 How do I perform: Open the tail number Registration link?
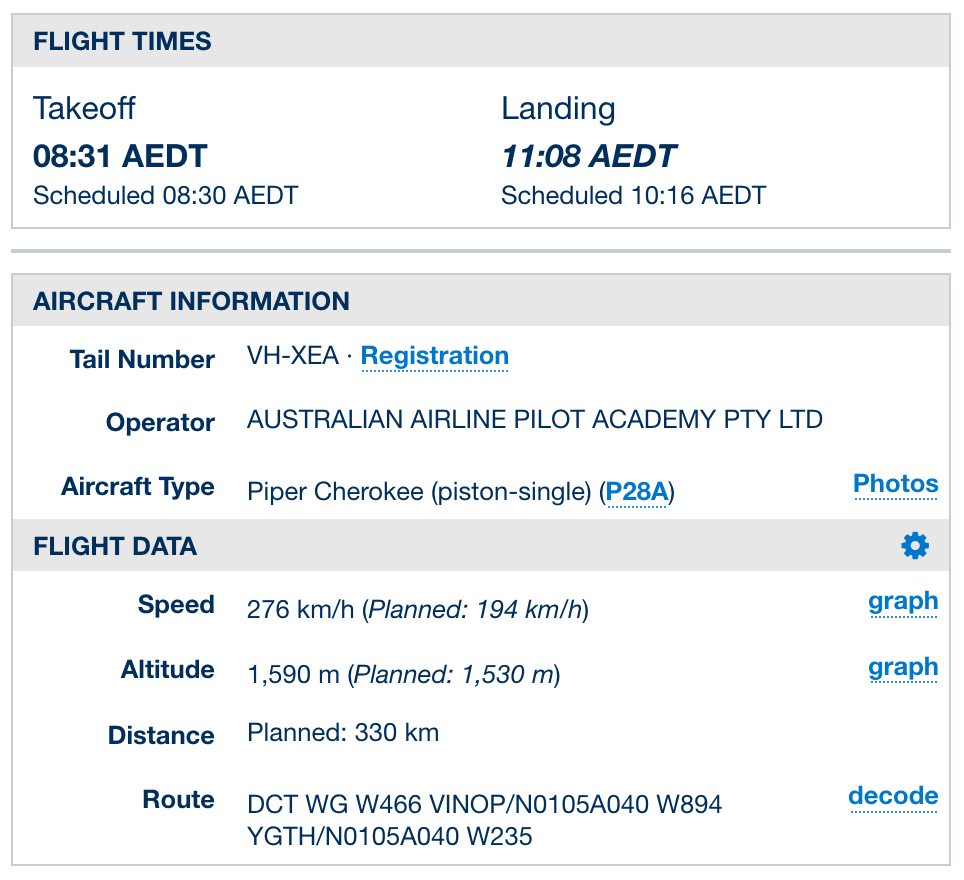[x=434, y=357]
